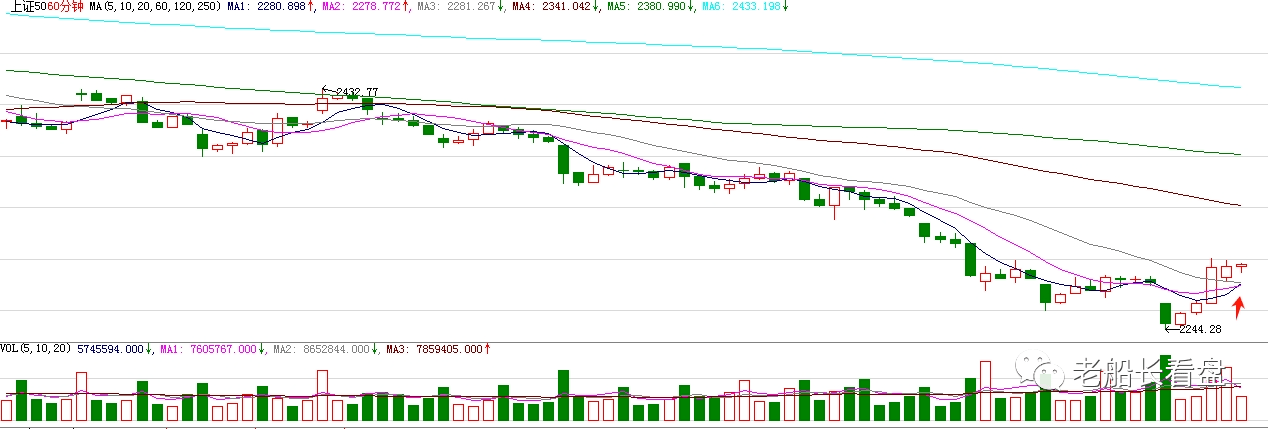Click the 上证50 index name label
The height and width of the screenshot is (429, 1268).
[30, 6]
